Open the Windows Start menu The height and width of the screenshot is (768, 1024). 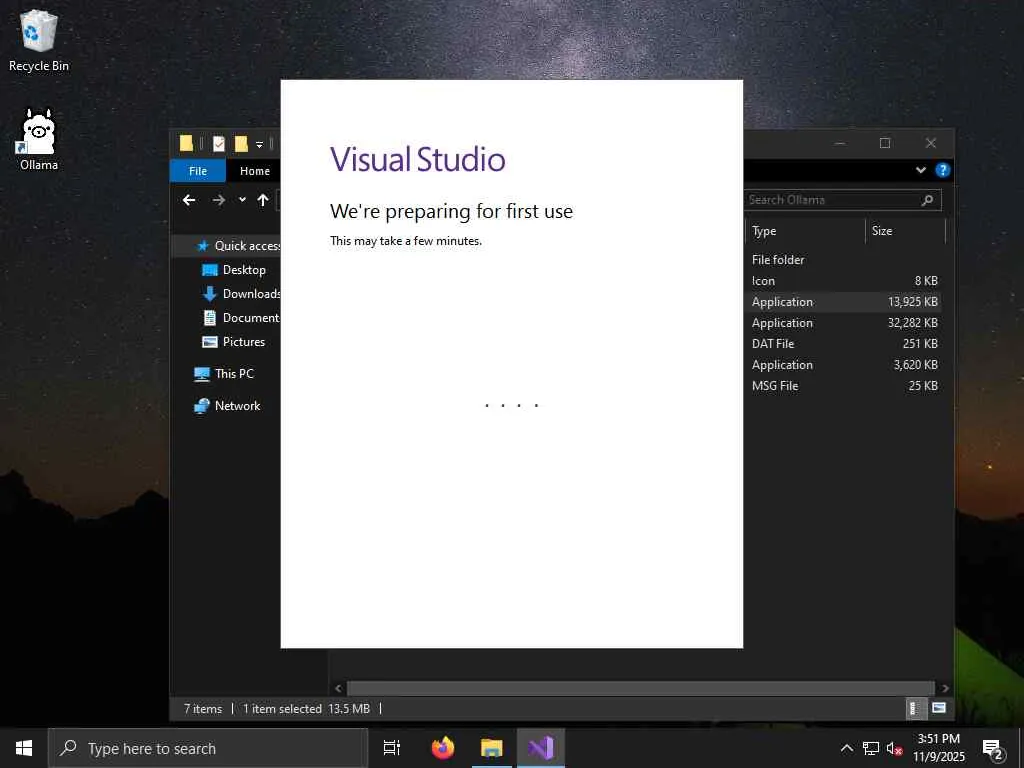pos(24,748)
